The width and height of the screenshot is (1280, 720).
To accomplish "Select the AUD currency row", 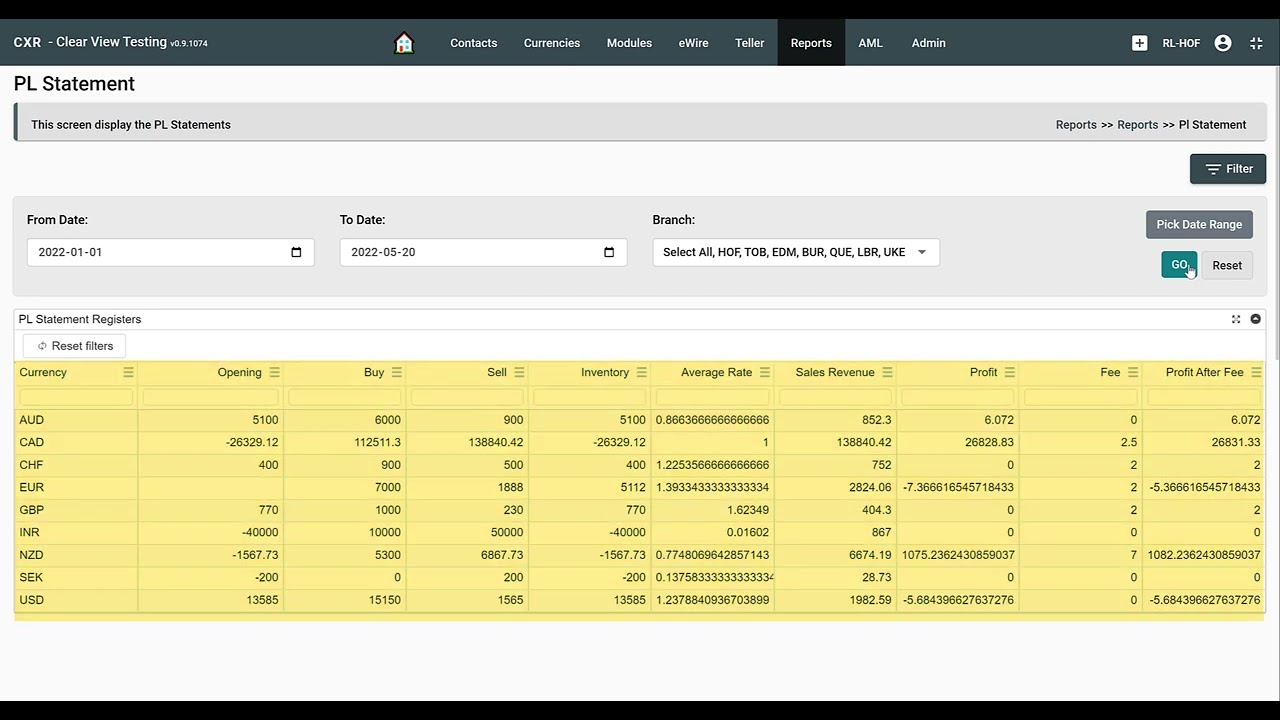I will (640, 420).
